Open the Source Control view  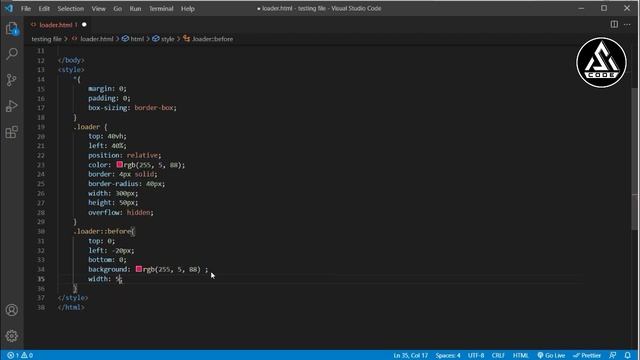tap(12, 80)
